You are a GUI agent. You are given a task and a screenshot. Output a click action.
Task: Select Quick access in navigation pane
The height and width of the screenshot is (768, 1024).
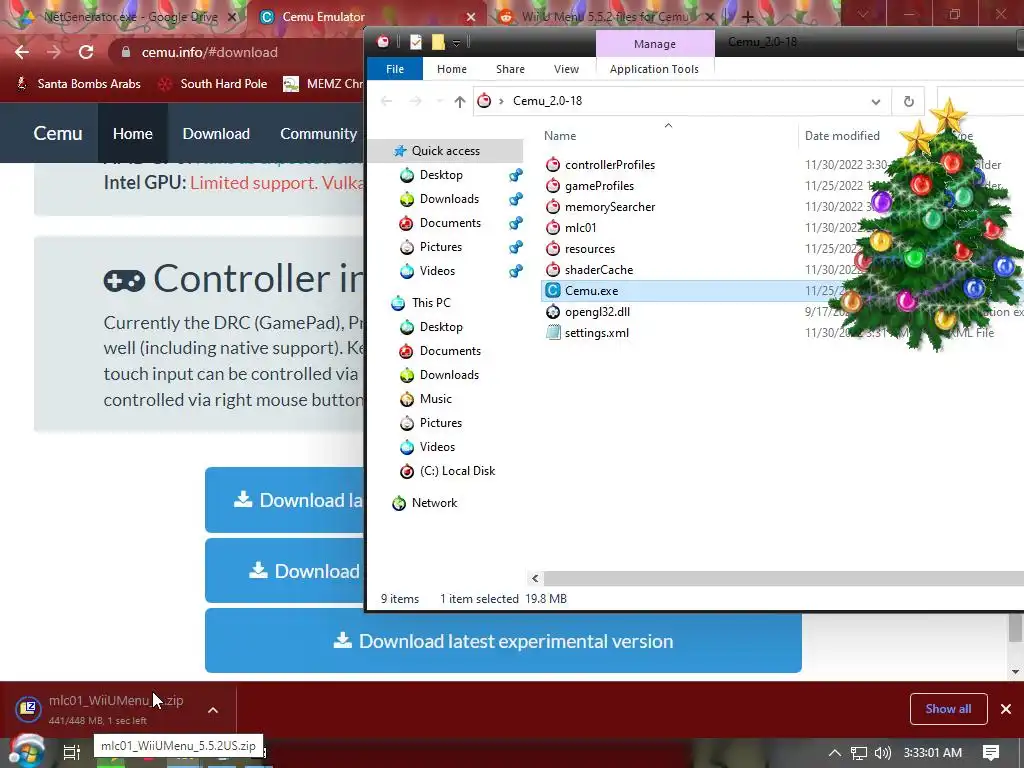pyautogui.click(x=445, y=151)
